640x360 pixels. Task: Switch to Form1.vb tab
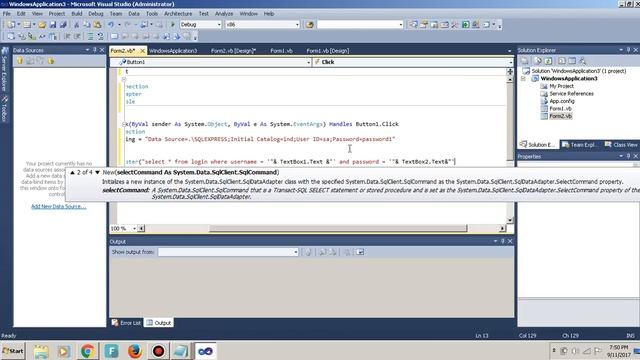click(x=281, y=51)
